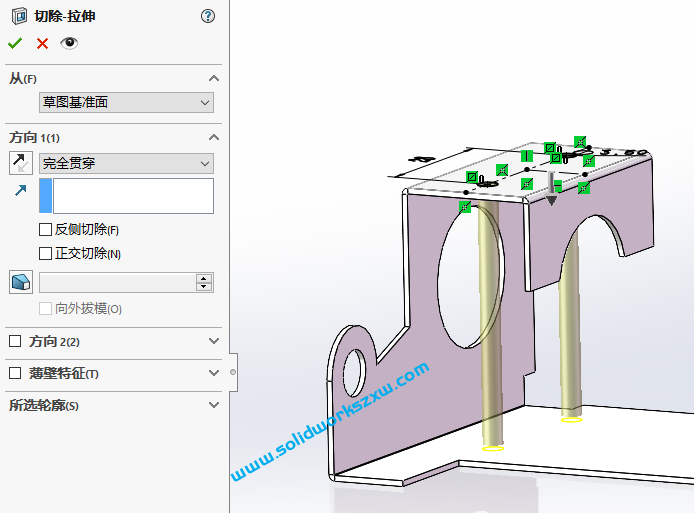Cancel the cut-extrude with red X
694x513 pixels.
(x=42, y=43)
